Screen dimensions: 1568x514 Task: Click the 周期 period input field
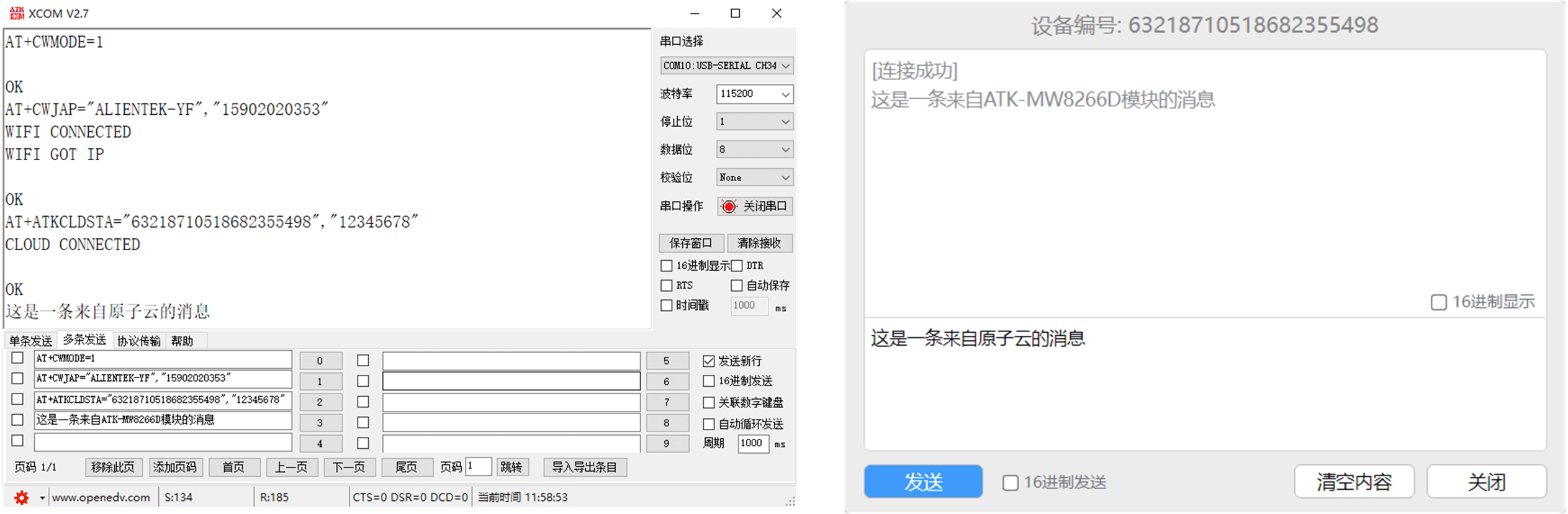pos(752,443)
